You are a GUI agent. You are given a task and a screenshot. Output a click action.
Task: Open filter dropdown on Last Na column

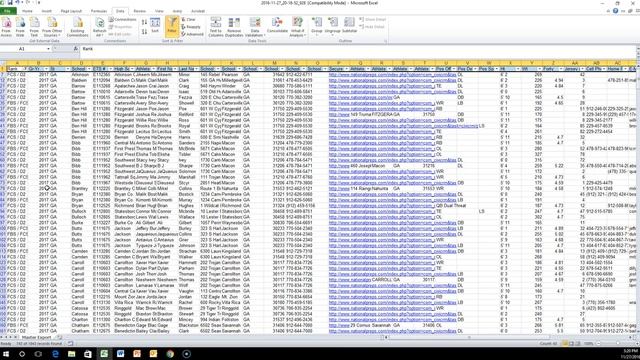tap(196, 69)
